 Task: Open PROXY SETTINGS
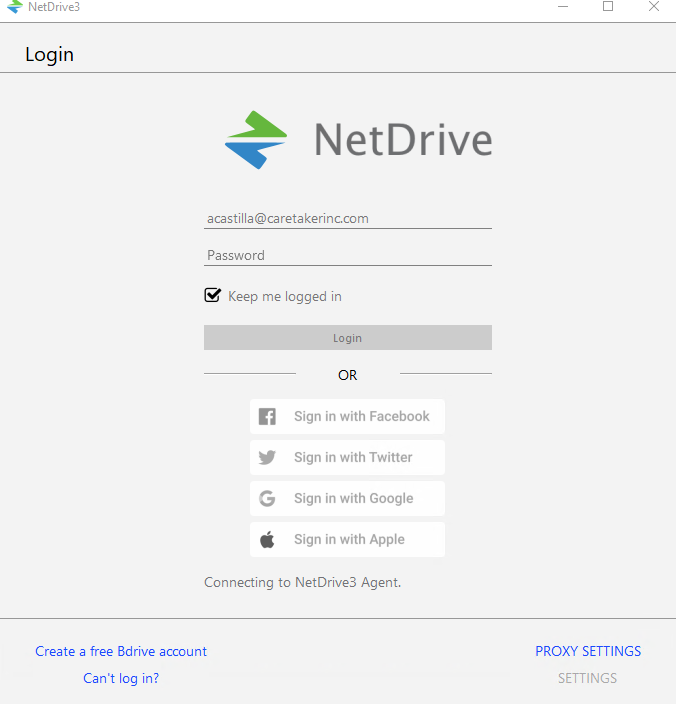[588, 651]
